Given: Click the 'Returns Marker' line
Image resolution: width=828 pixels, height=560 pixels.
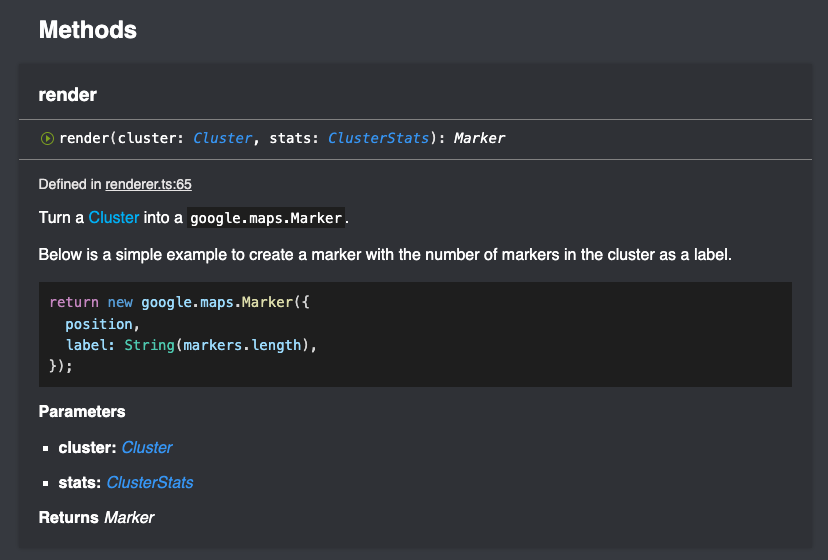Looking at the screenshot, I should [x=97, y=518].
